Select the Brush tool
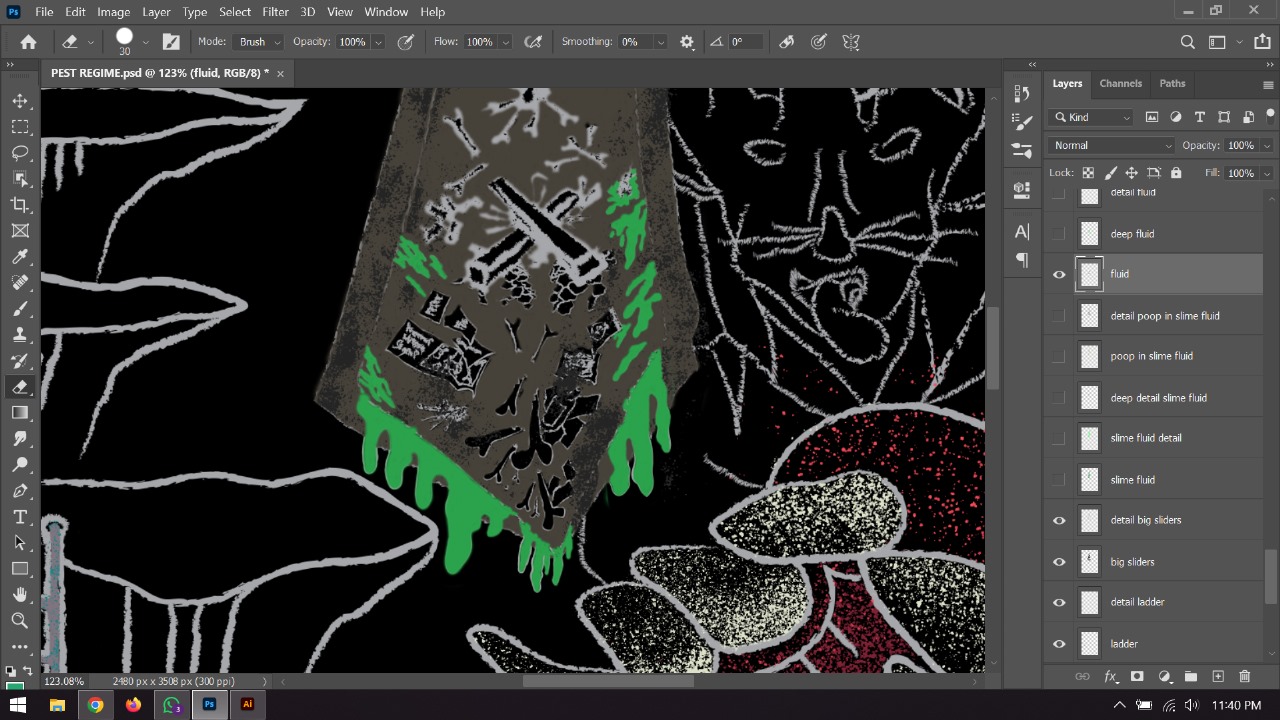Viewport: 1280px width, 720px height. [20, 309]
